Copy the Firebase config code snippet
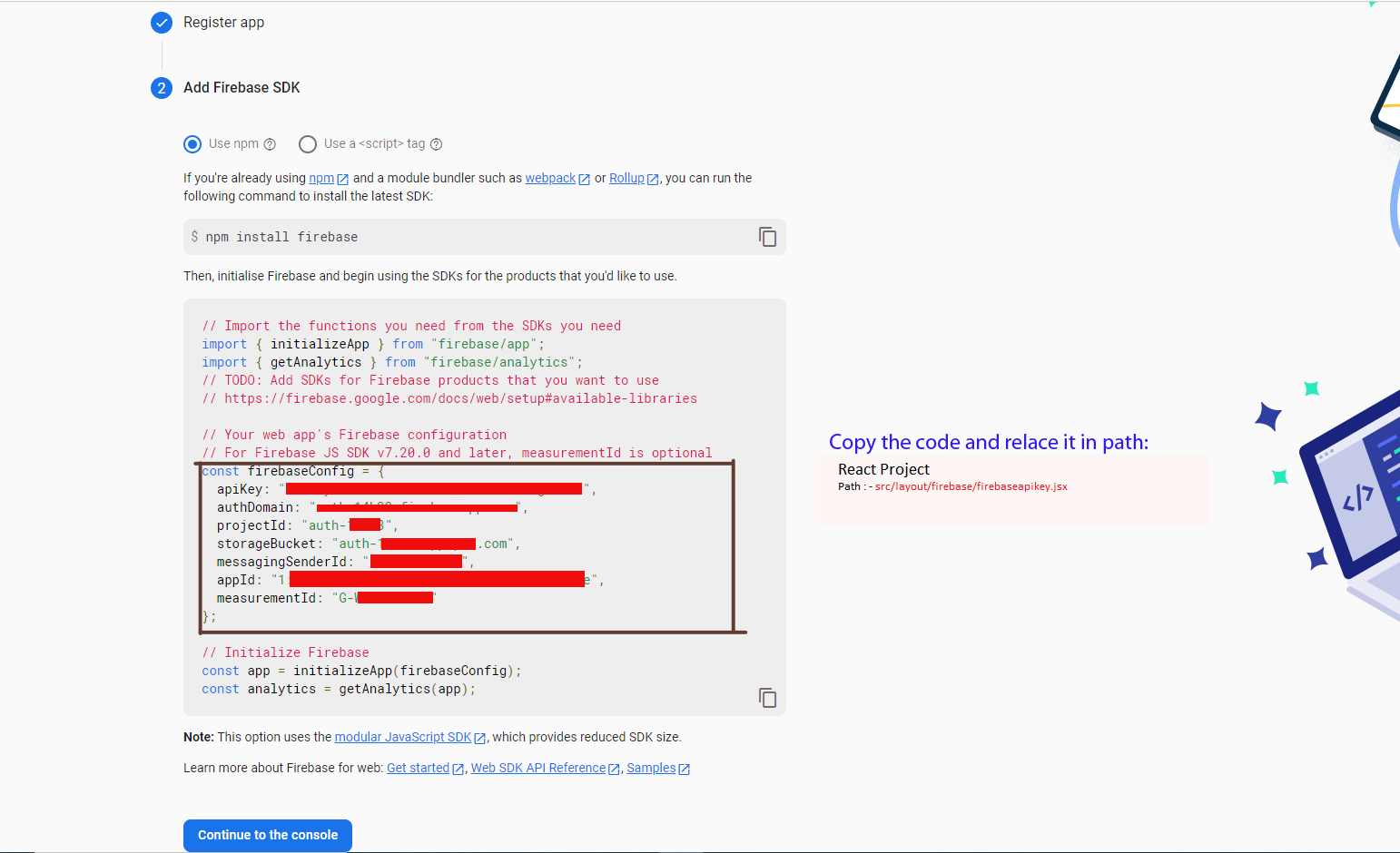The height and width of the screenshot is (853, 1400). point(767,698)
